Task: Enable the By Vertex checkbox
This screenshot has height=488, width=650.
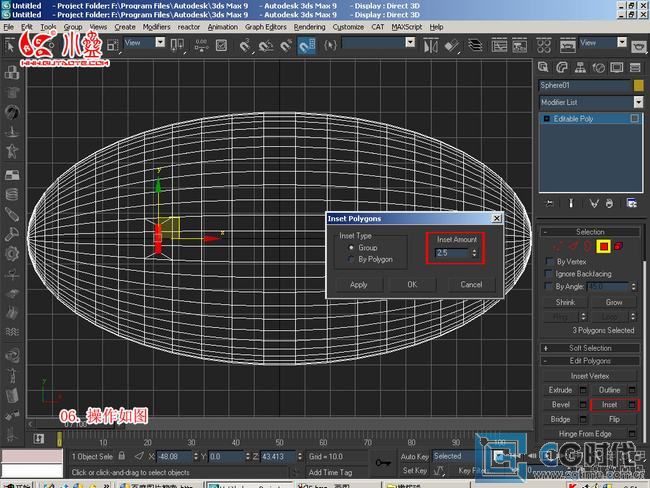Action: coord(549,262)
